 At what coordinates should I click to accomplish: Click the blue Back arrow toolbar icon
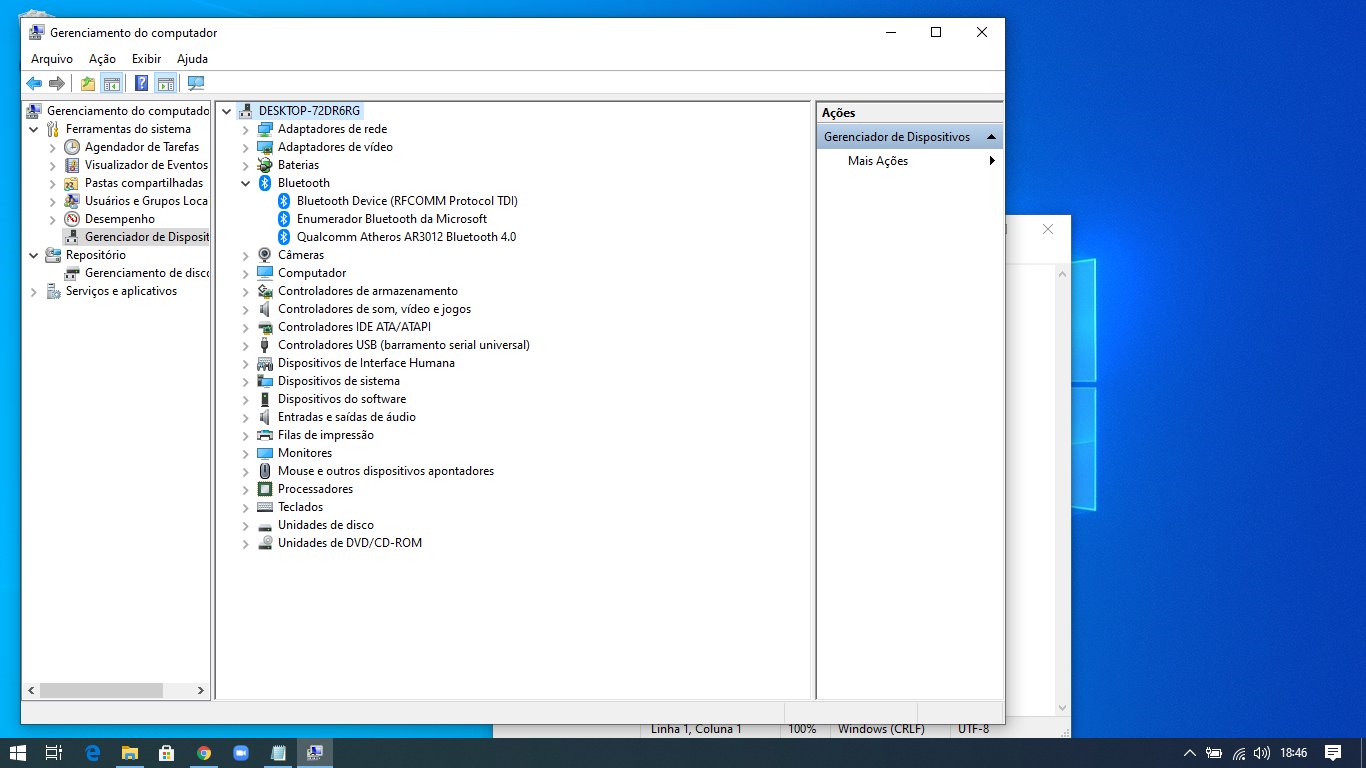pos(34,84)
